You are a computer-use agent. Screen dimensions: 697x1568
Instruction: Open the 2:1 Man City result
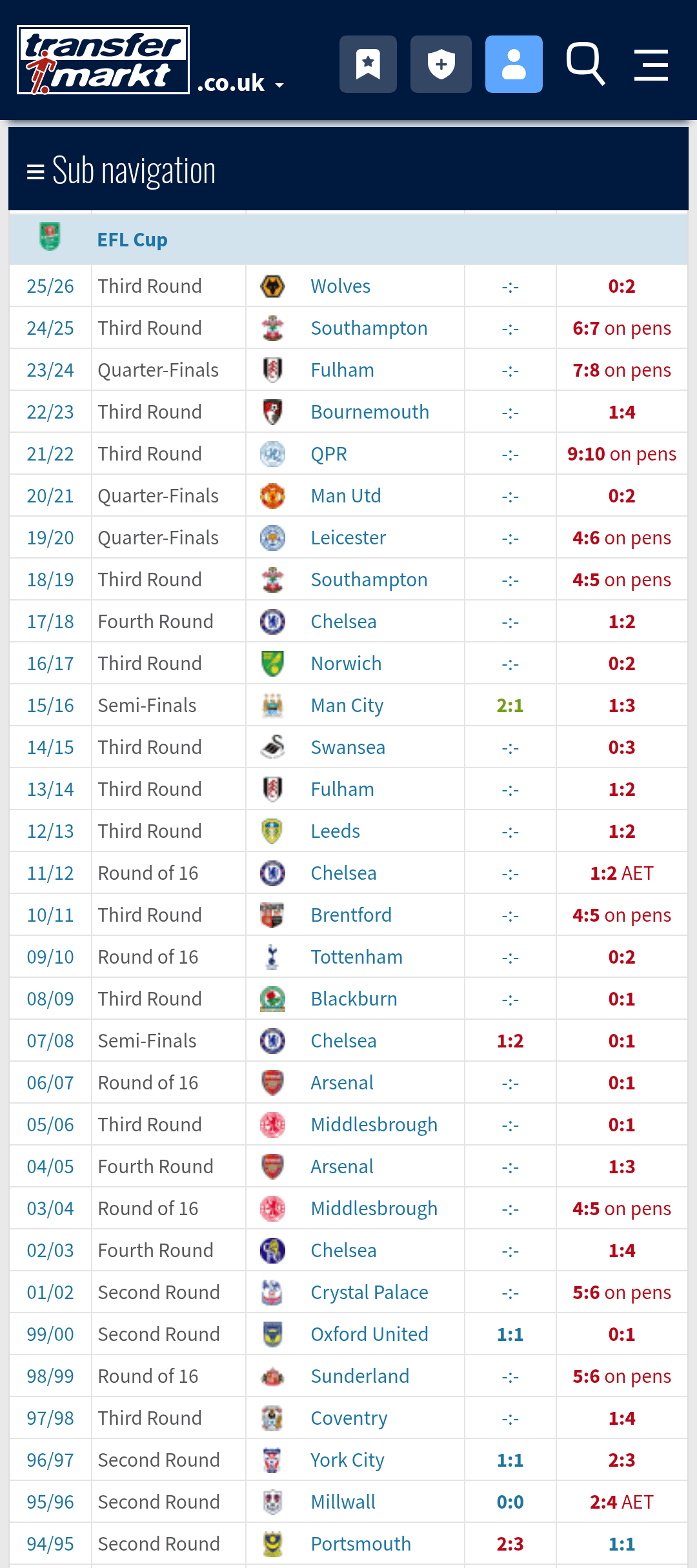tap(510, 706)
